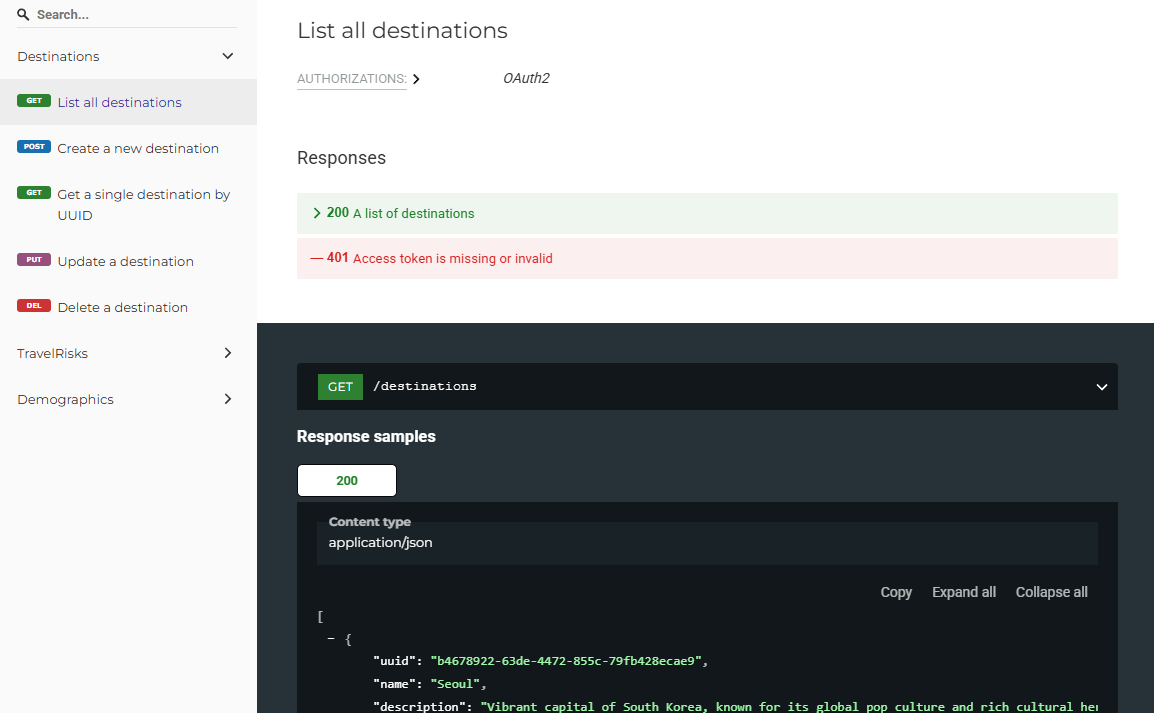Click the DEL badge in sidebar
The image size is (1154, 713).
[x=34, y=306]
